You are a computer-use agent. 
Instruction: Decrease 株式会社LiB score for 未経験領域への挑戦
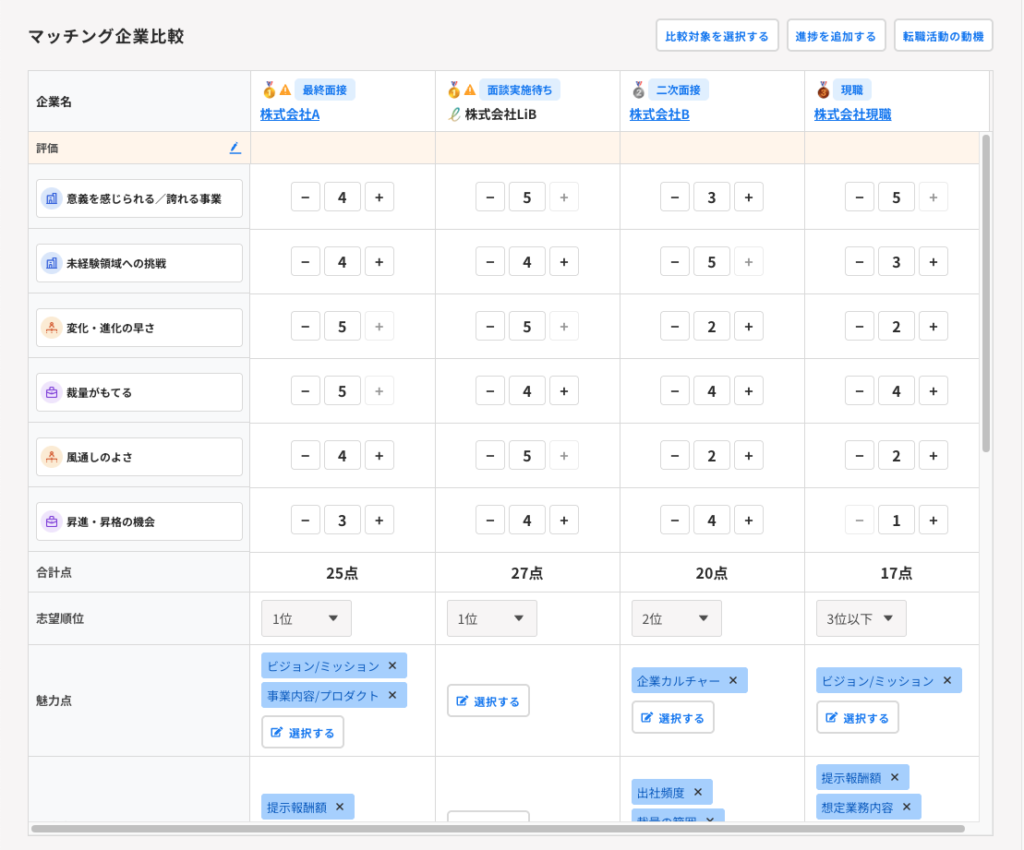tap(489, 262)
